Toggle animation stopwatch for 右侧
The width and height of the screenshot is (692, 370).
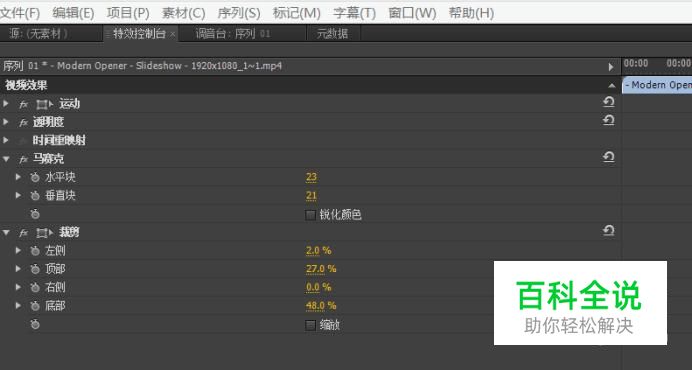click(35, 287)
